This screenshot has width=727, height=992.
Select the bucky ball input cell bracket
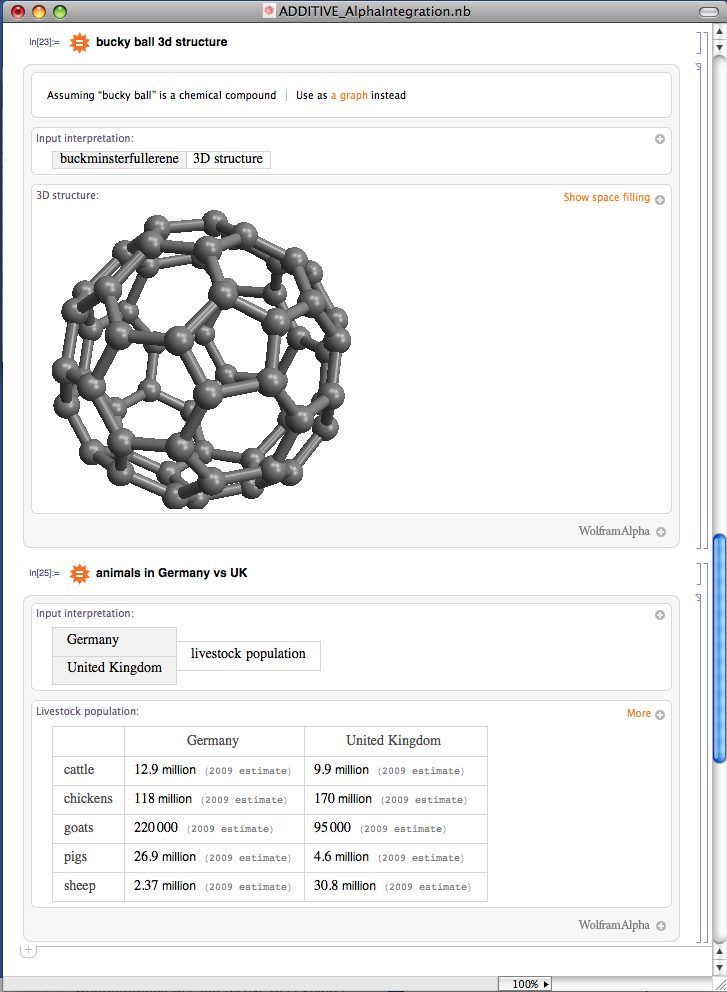coord(701,43)
